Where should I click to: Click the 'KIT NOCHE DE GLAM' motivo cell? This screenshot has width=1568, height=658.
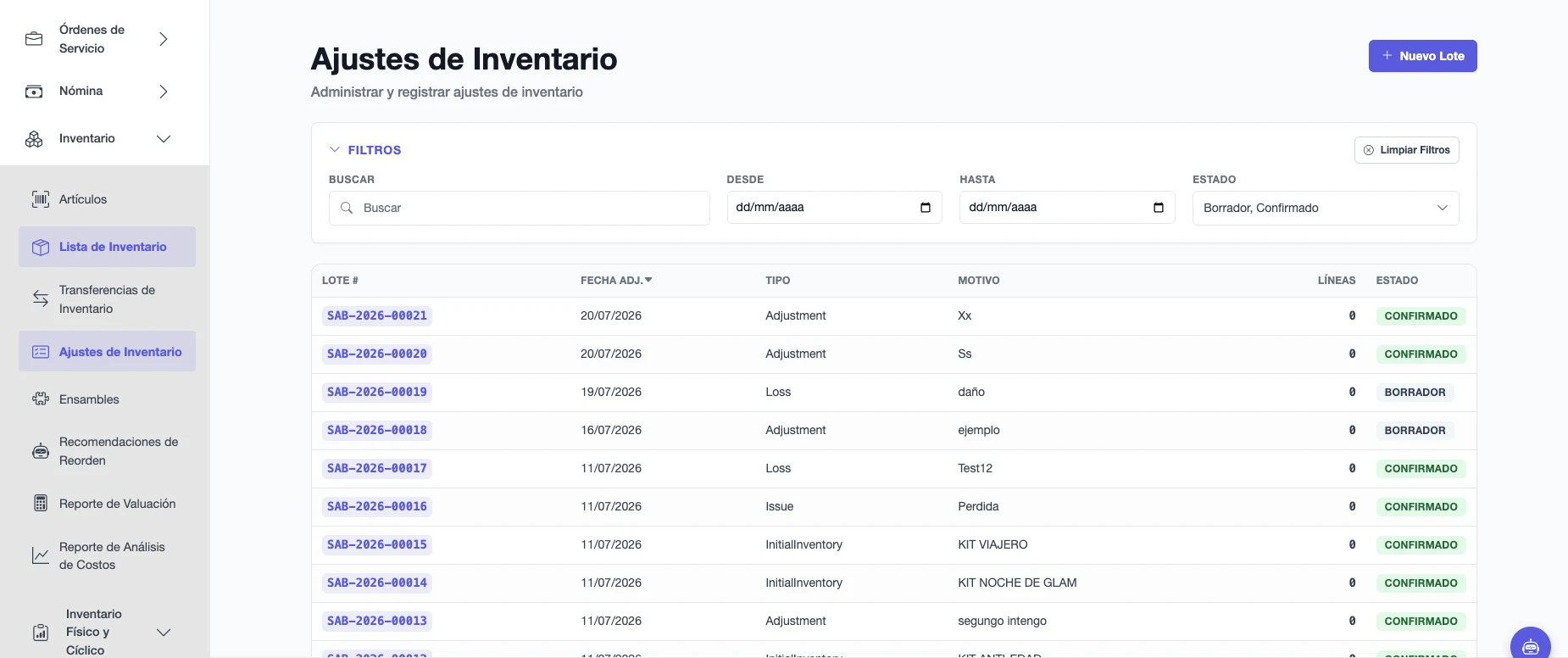point(1017,583)
